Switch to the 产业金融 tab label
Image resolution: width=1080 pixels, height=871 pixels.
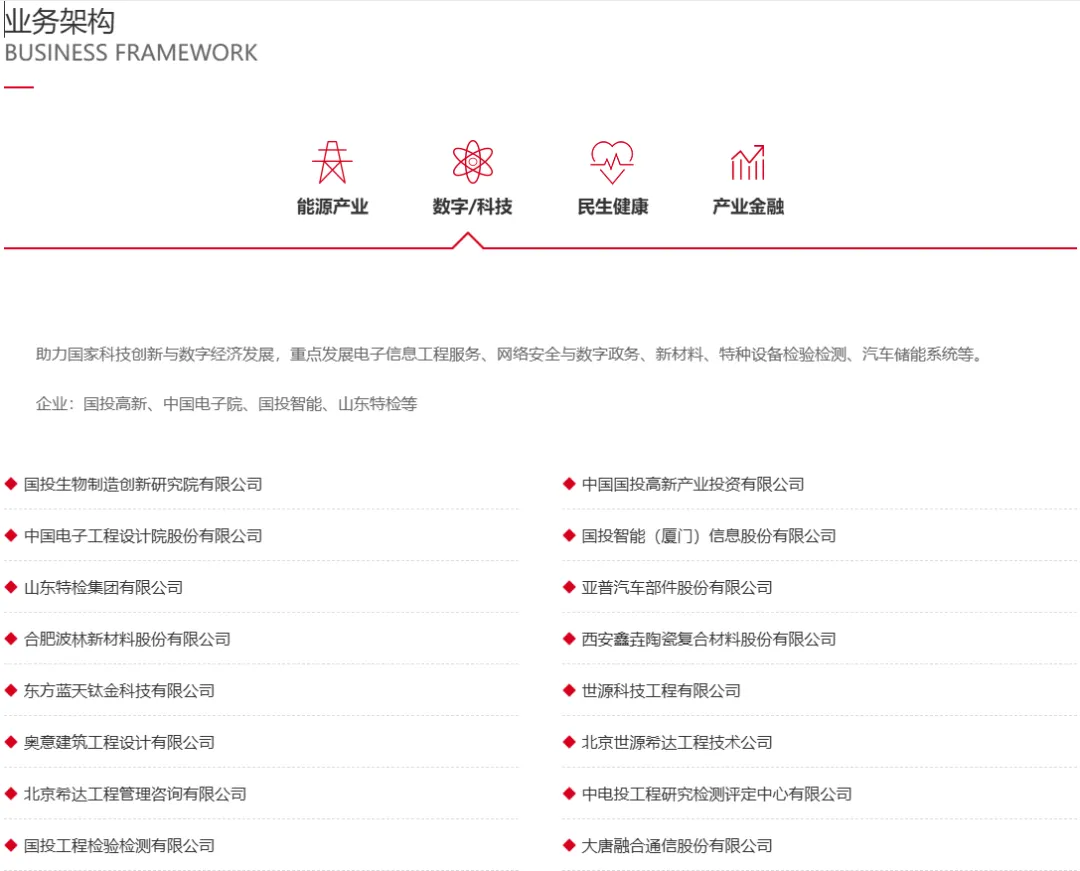[x=748, y=206]
